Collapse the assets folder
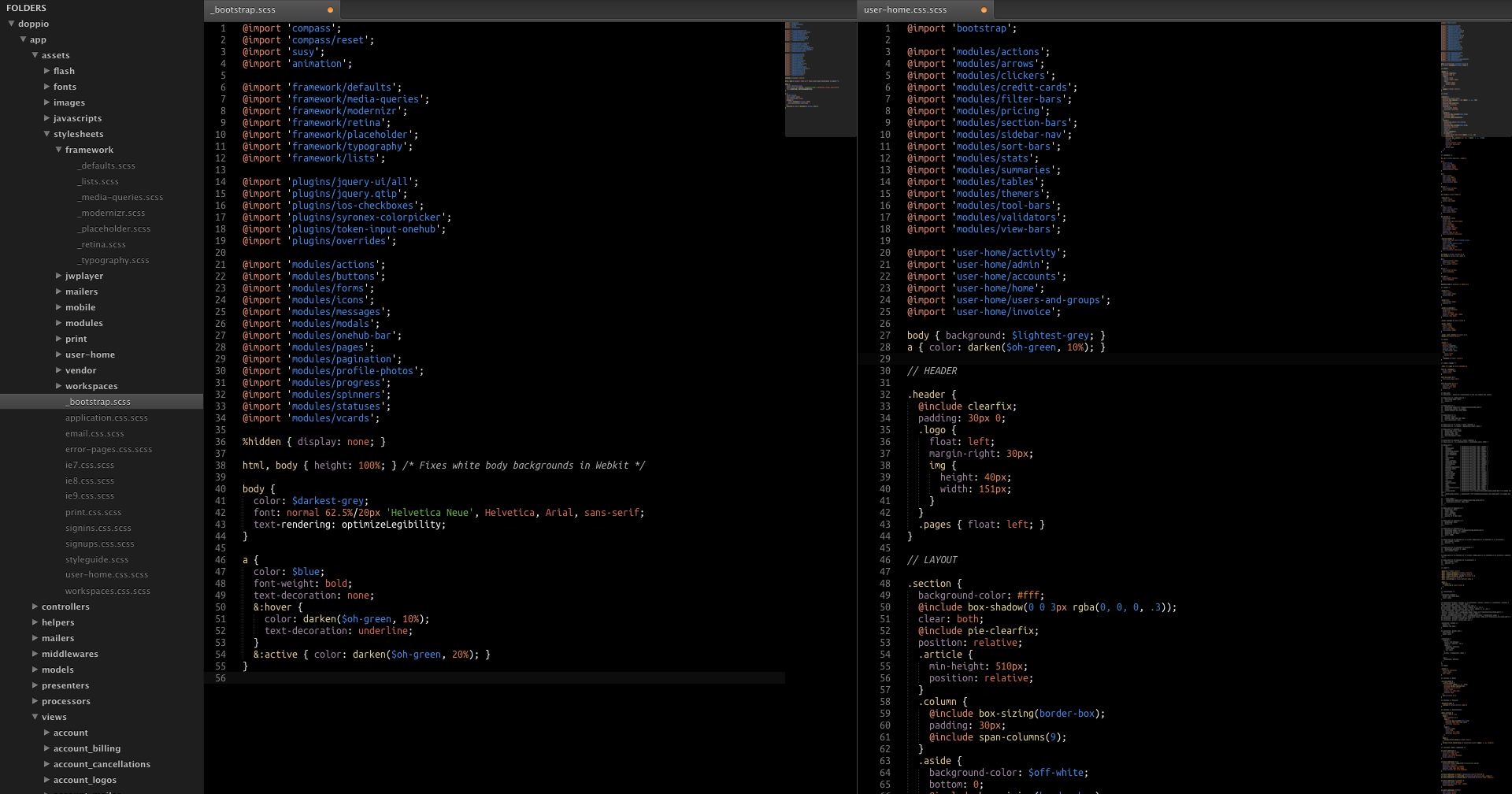Viewport: 1512px width, 794px height. click(x=35, y=55)
